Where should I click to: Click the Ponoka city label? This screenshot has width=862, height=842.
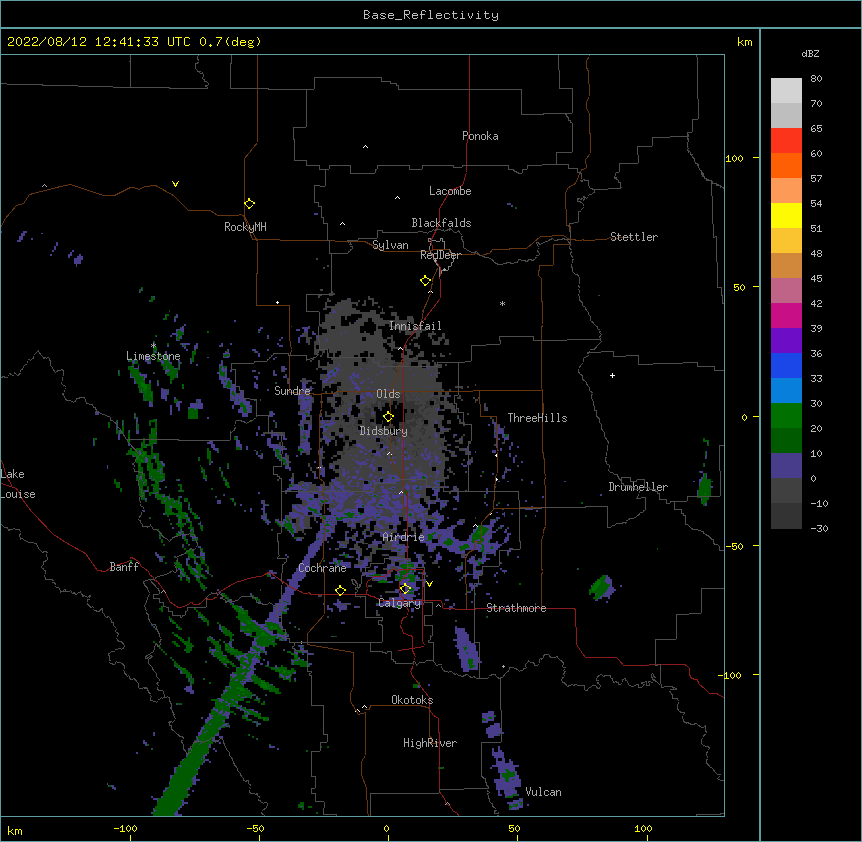coord(480,136)
